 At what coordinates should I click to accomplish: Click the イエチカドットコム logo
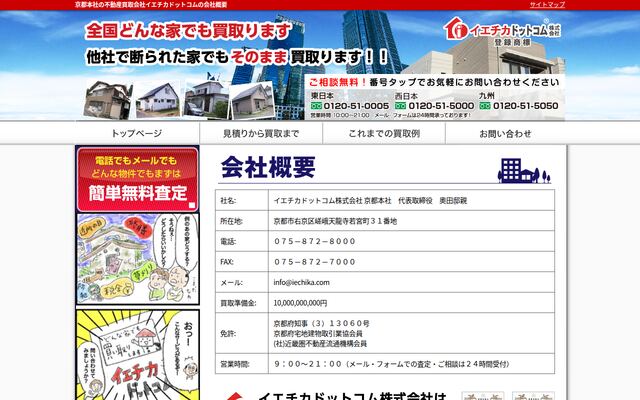point(502,29)
